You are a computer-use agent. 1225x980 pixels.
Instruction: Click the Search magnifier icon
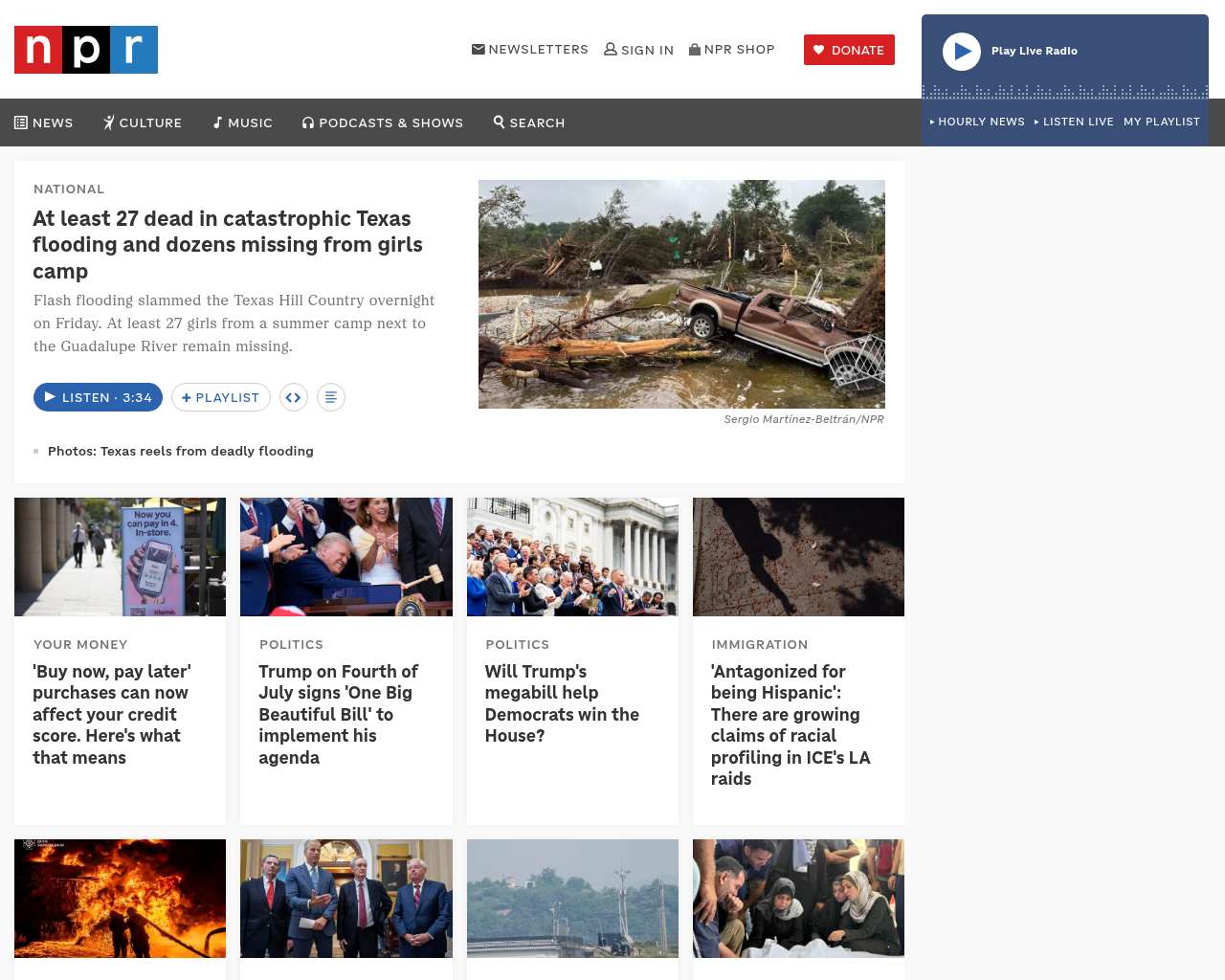[499, 122]
